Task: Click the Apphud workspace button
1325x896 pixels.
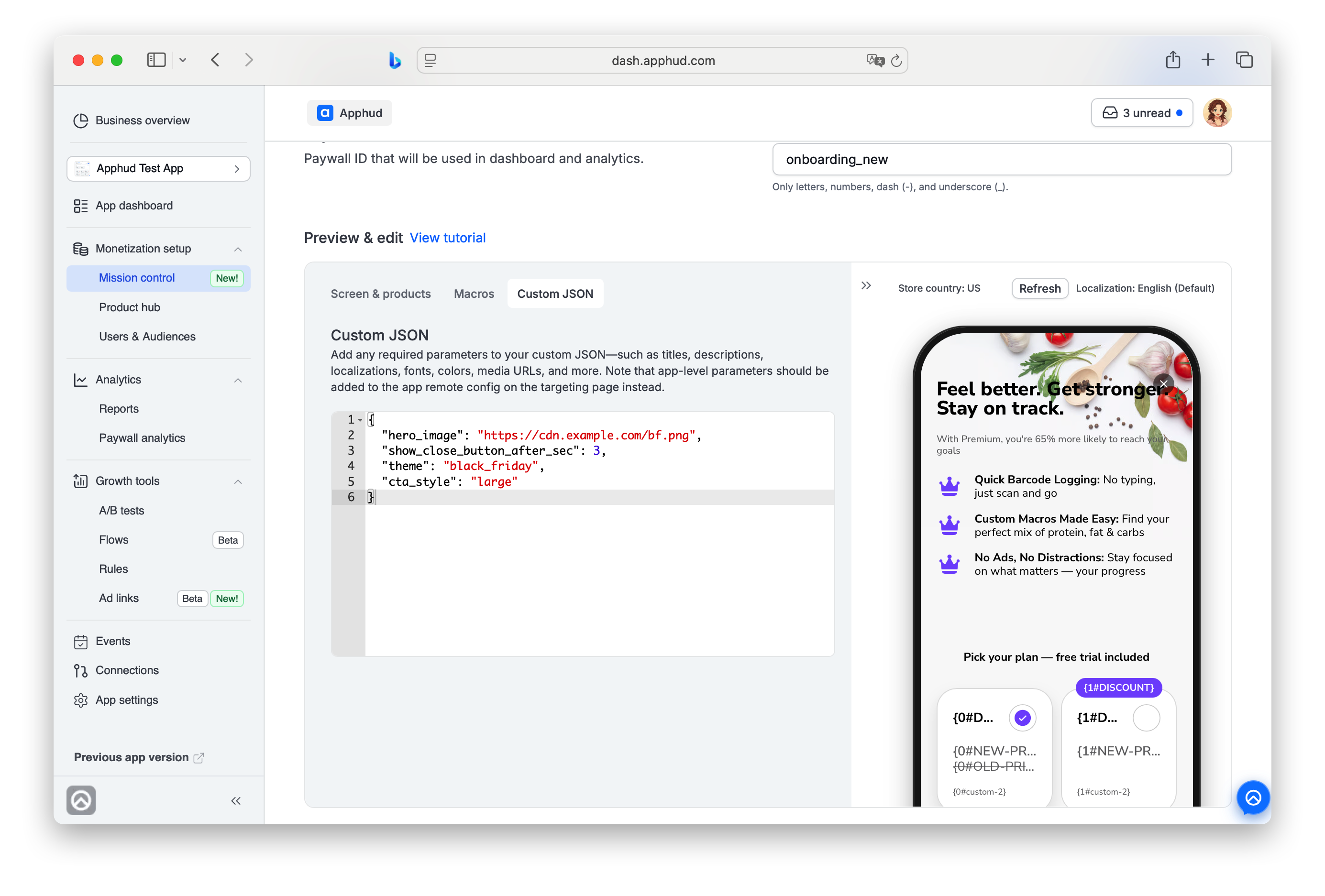Action: point(350,113)
